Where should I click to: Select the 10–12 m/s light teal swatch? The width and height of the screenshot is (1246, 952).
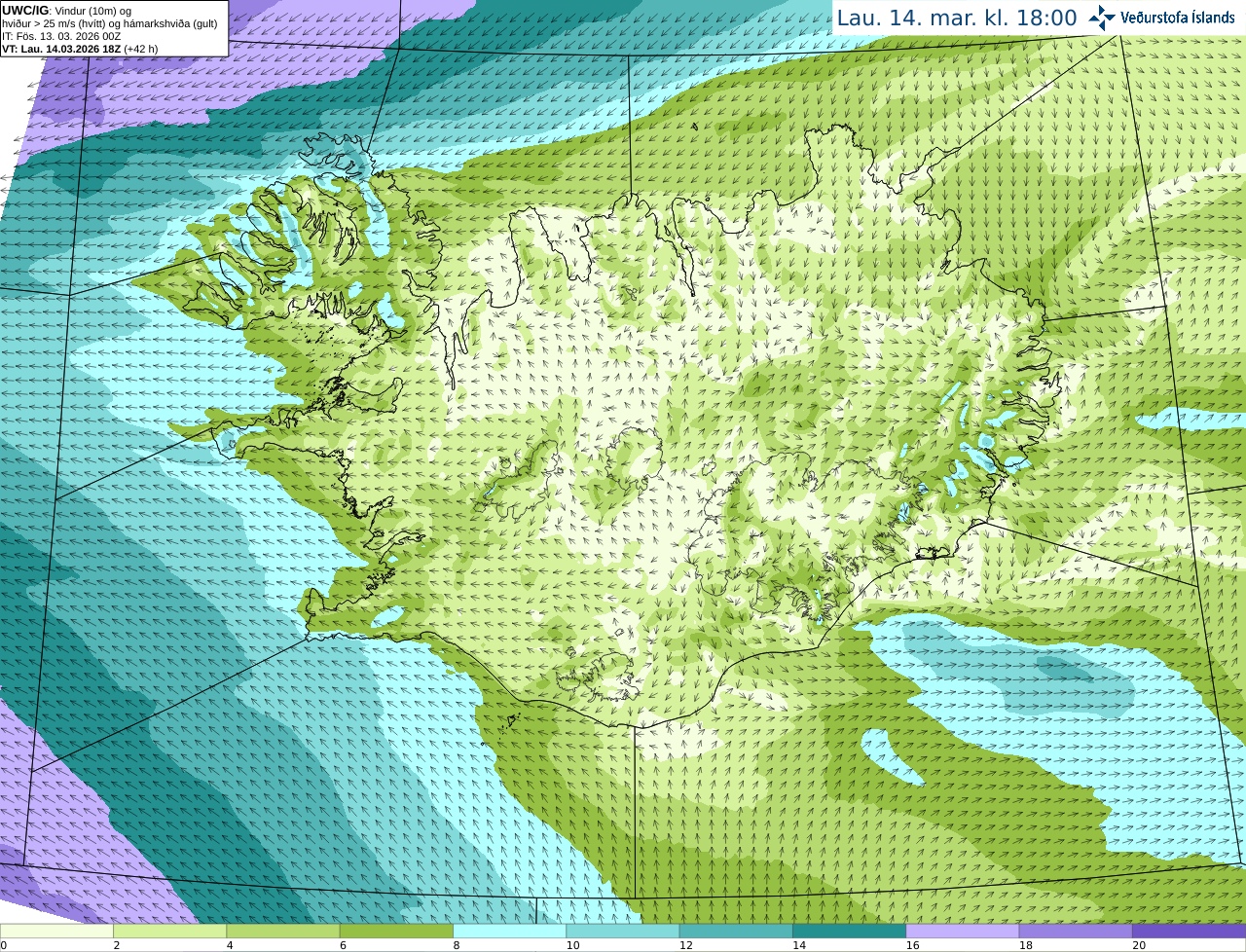[623, 931]
